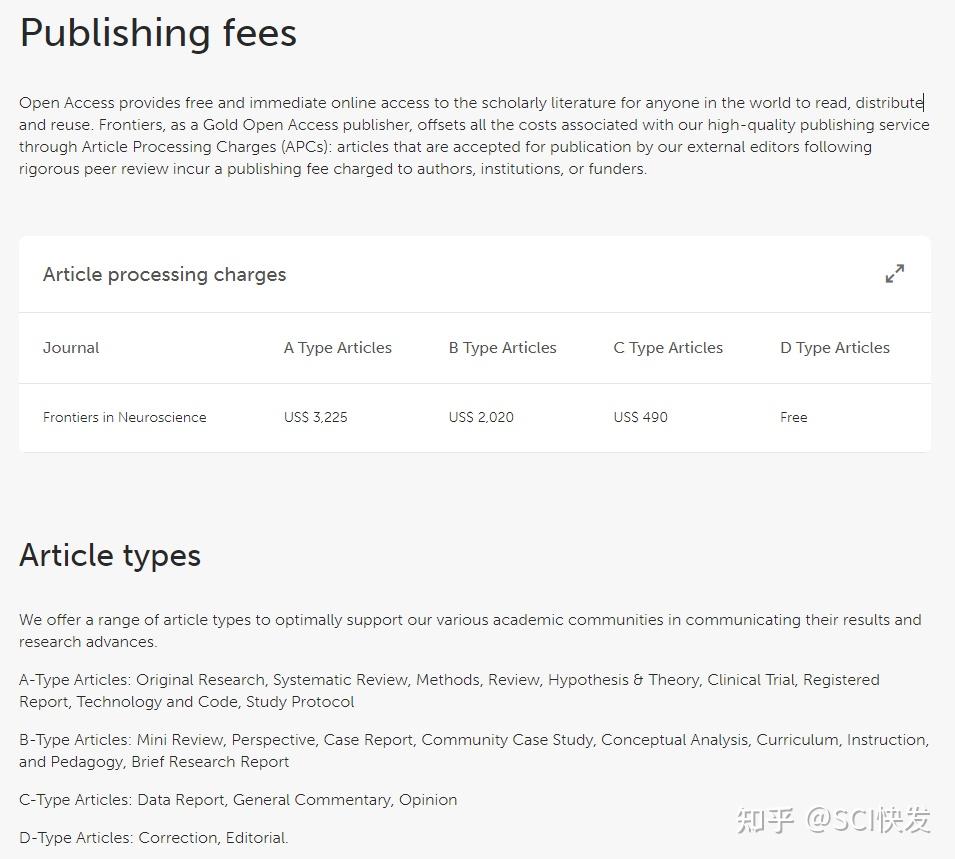
Task: Click the D Type Articles column header
Action: coord(834,348)
